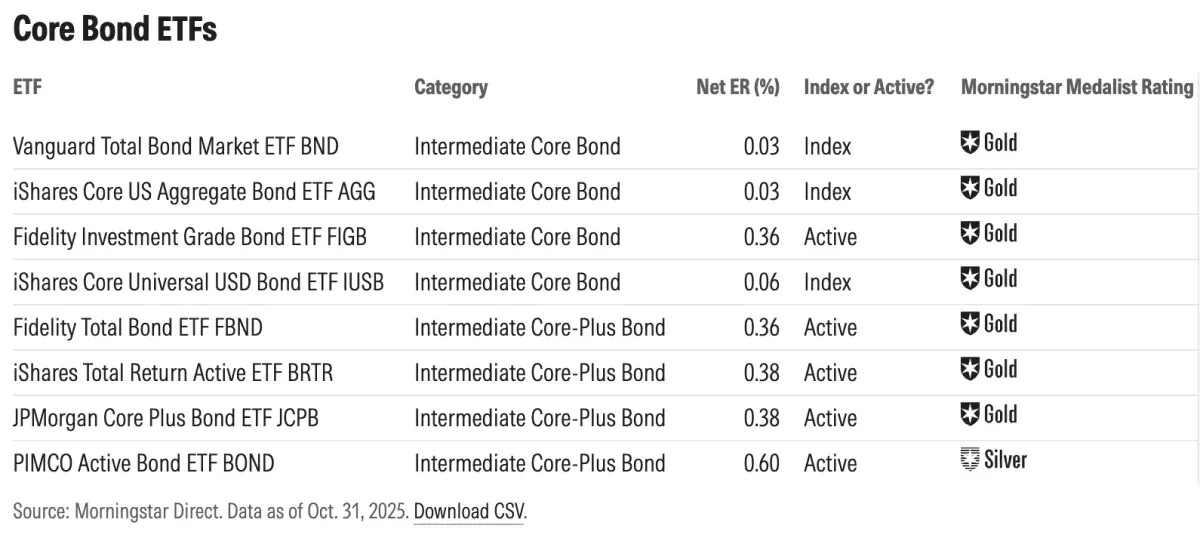Viewport: 1200px width, 534px height.
Task: Click Silver medal icon for PIMCO BOND
Action: pyautogui.click(x=970, y=460)
